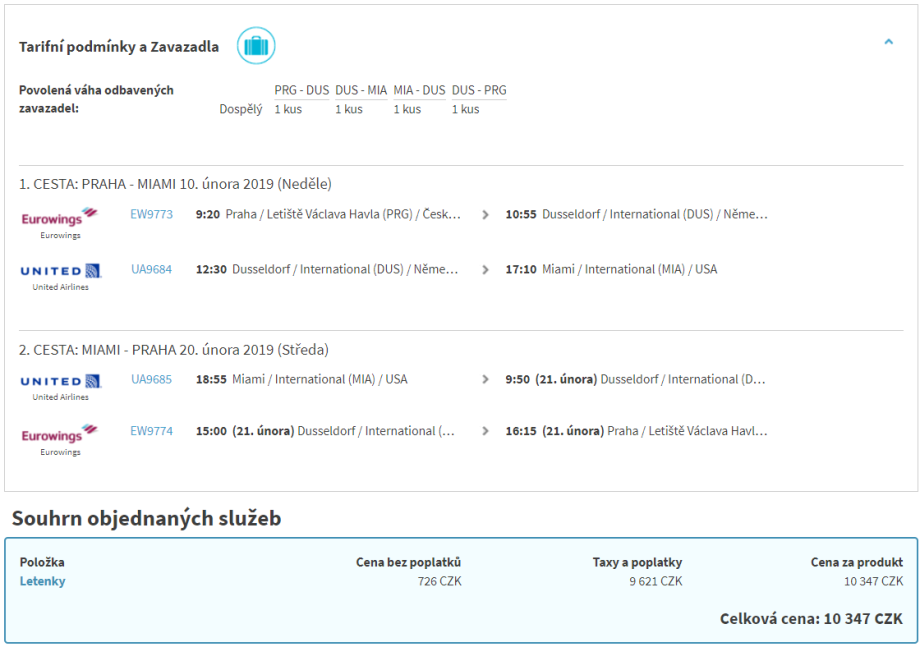Screen dimensions: 920x647
Task: Click the arrow after Dusseldorf 15:00 departure
Action: tap(486, 431)
